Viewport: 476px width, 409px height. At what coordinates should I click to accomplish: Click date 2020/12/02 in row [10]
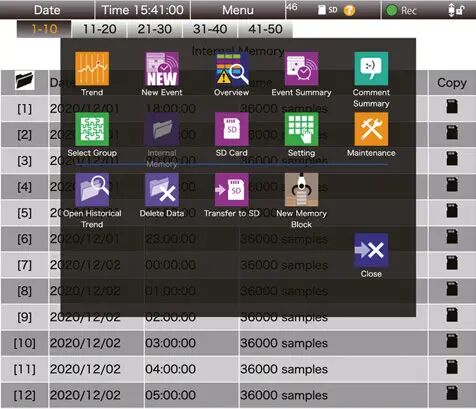[x=85, y=343]
